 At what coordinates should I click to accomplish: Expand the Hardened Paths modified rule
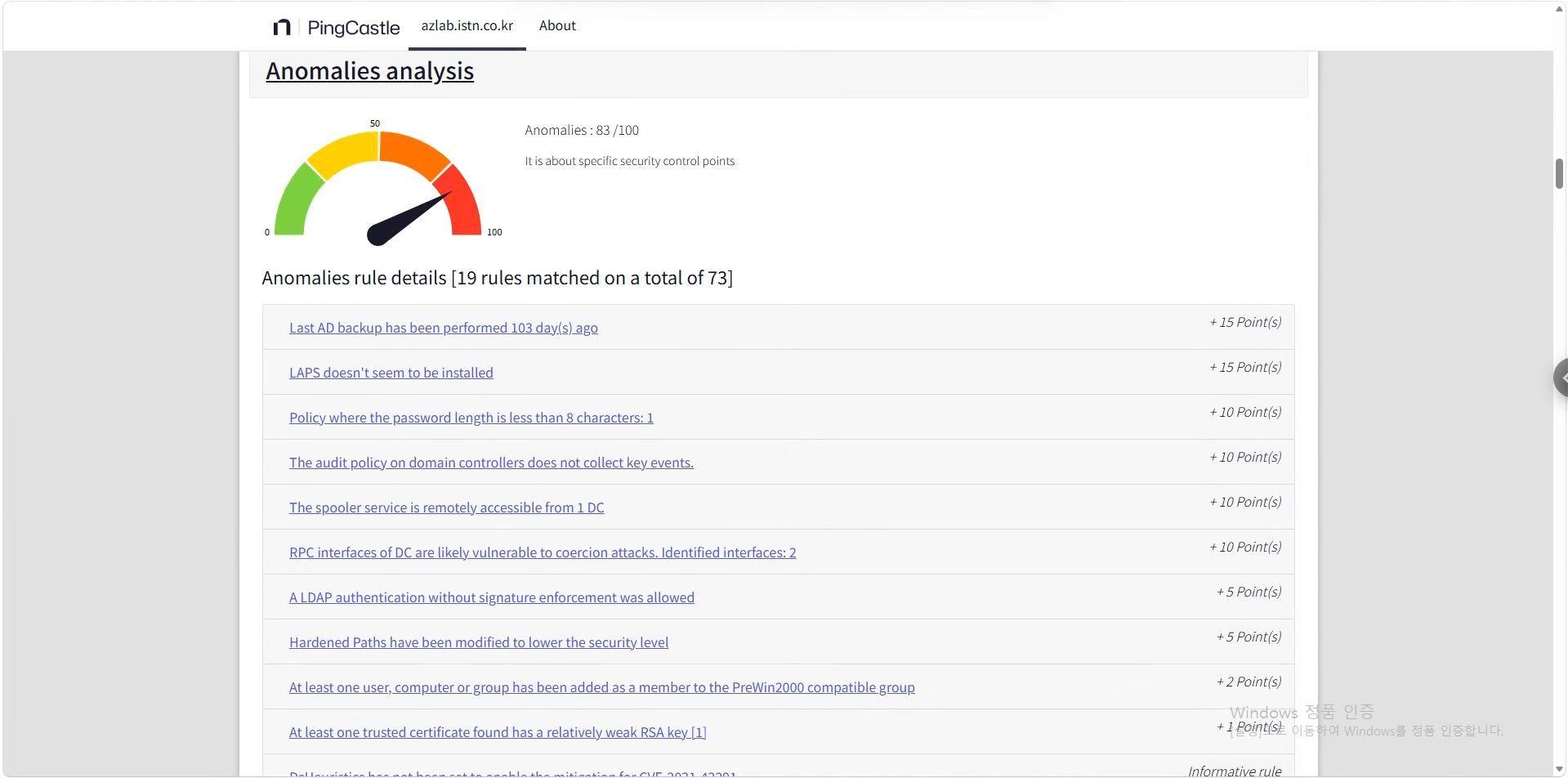coord(479,642)
